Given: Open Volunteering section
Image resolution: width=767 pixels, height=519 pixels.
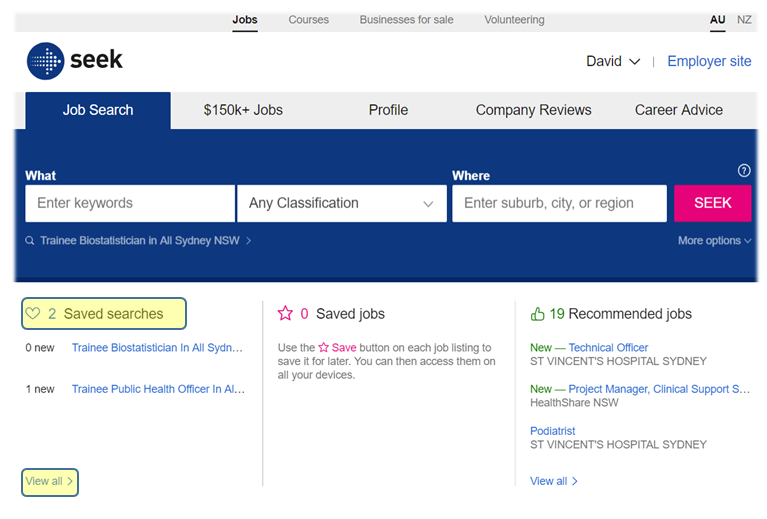Looking at the screenshot, I should click(x=514, y=20).
